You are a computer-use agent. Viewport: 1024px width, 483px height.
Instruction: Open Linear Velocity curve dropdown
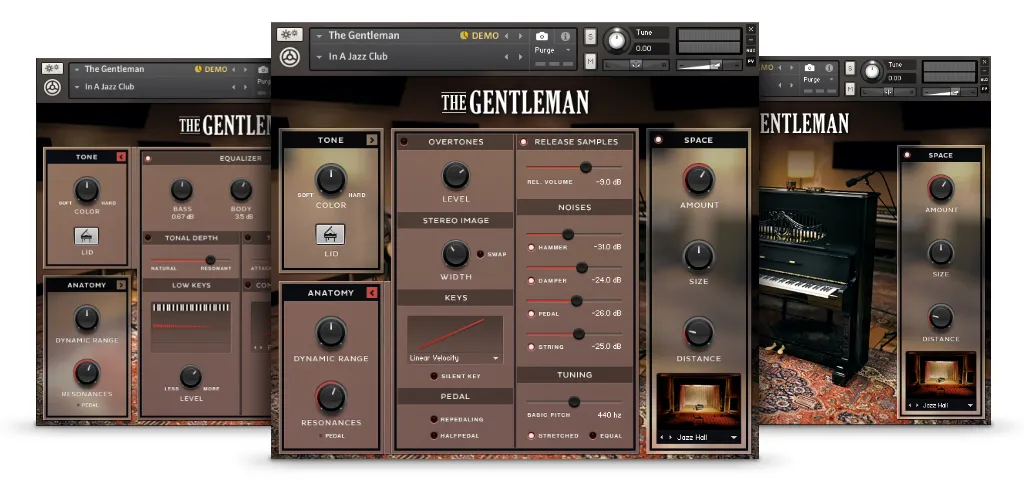[x=455, y=358]
